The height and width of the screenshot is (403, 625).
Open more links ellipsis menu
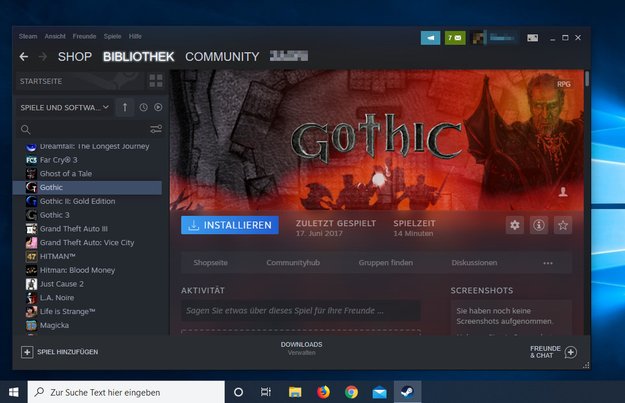click(x=548, y=263)
